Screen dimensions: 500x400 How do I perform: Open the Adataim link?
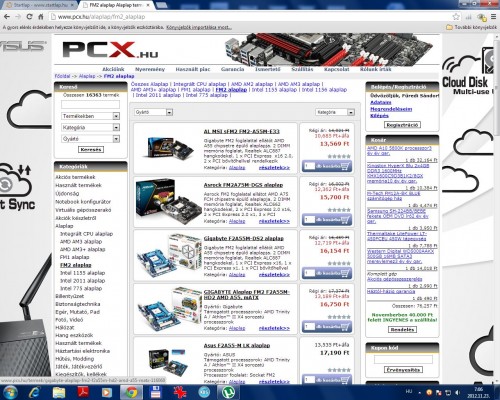(x=381, y=102)
